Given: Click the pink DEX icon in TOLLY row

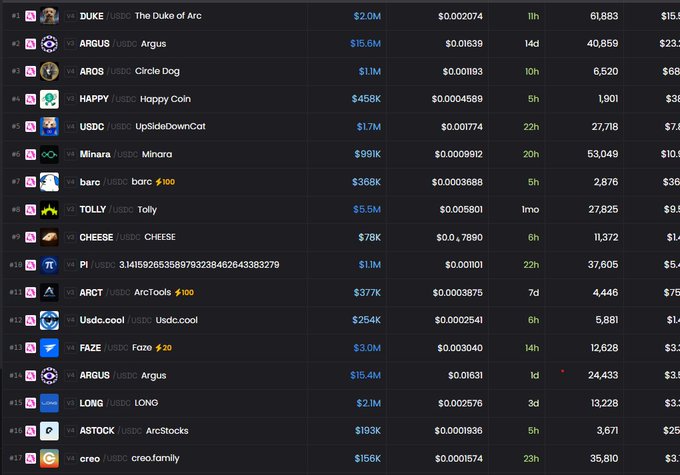Looking at the screenshot, I should 30,210.
